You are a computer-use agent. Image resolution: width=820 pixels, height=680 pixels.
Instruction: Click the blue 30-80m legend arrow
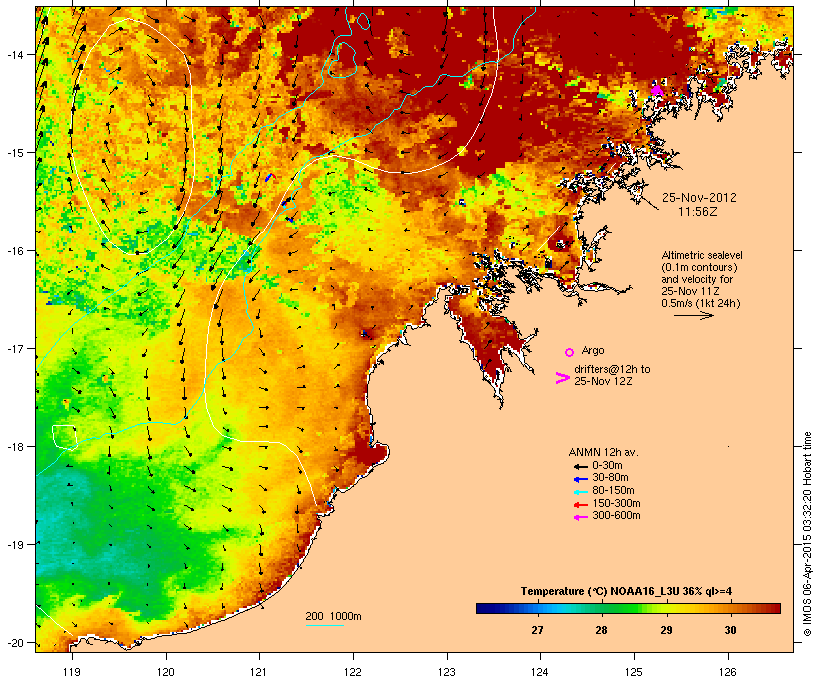[580, 479]
